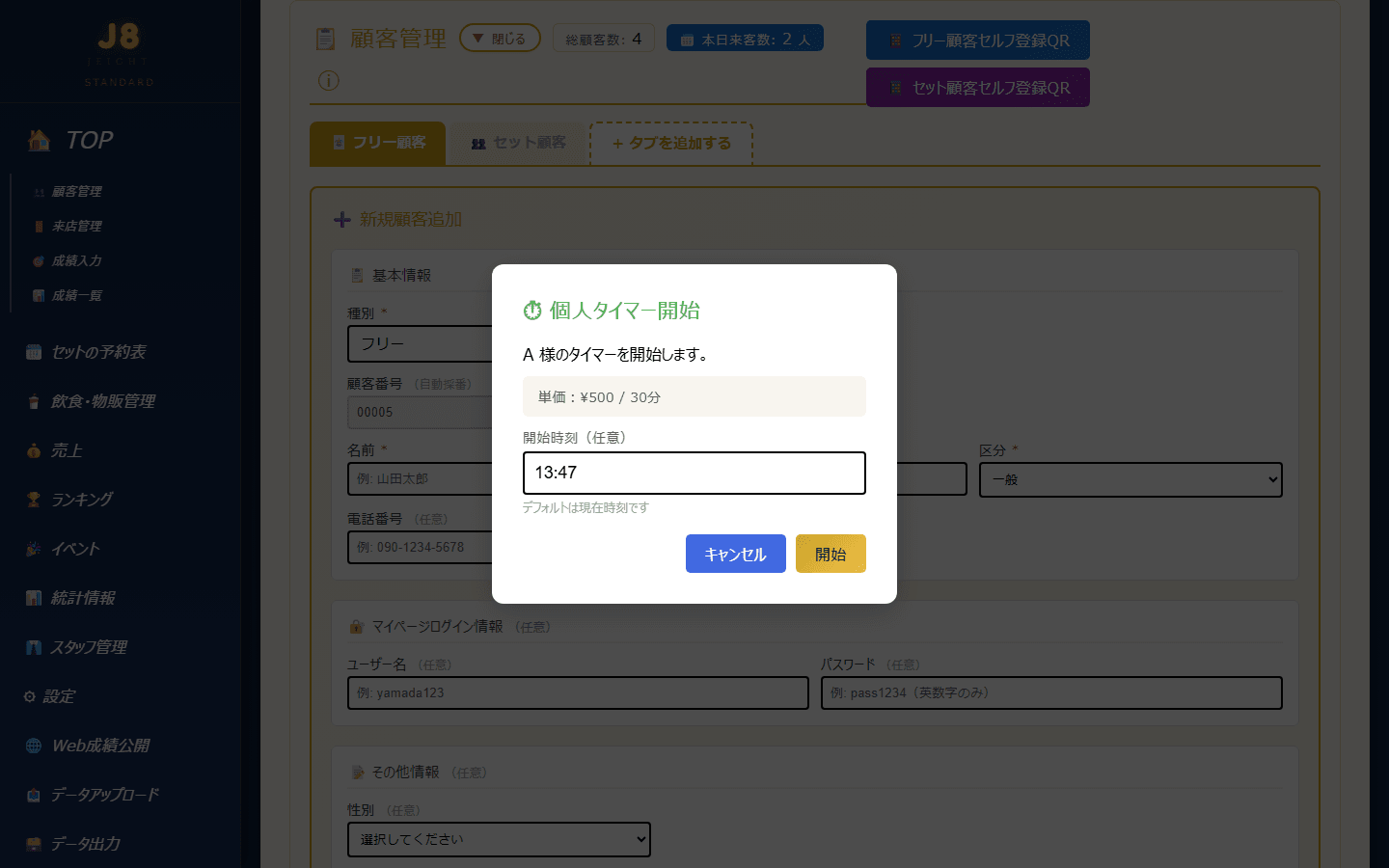Click the calendar icon for セットの予約表
The width and height of the screenshot is (1389, 868).
coord(34,352)
